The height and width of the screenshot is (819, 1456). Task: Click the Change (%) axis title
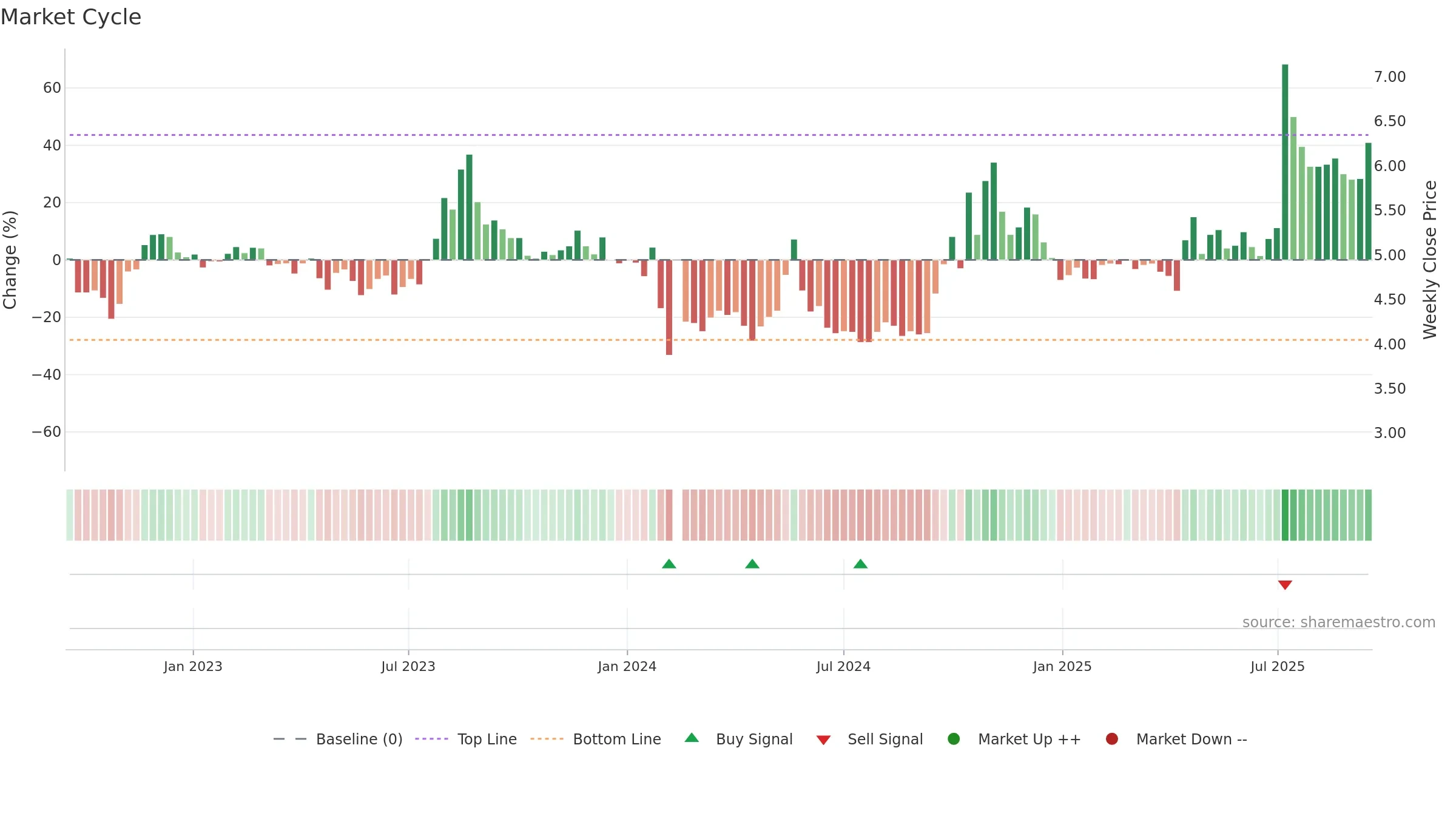10,260
